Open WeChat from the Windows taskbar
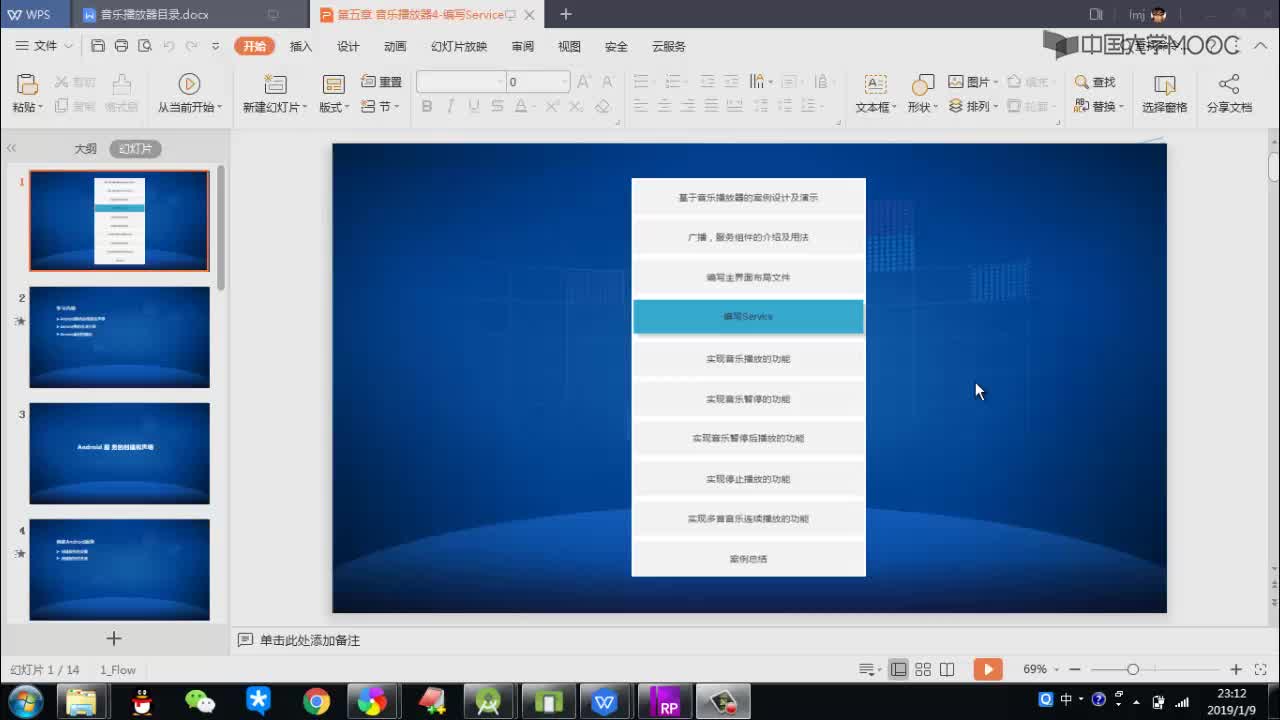 coord(200,702)
